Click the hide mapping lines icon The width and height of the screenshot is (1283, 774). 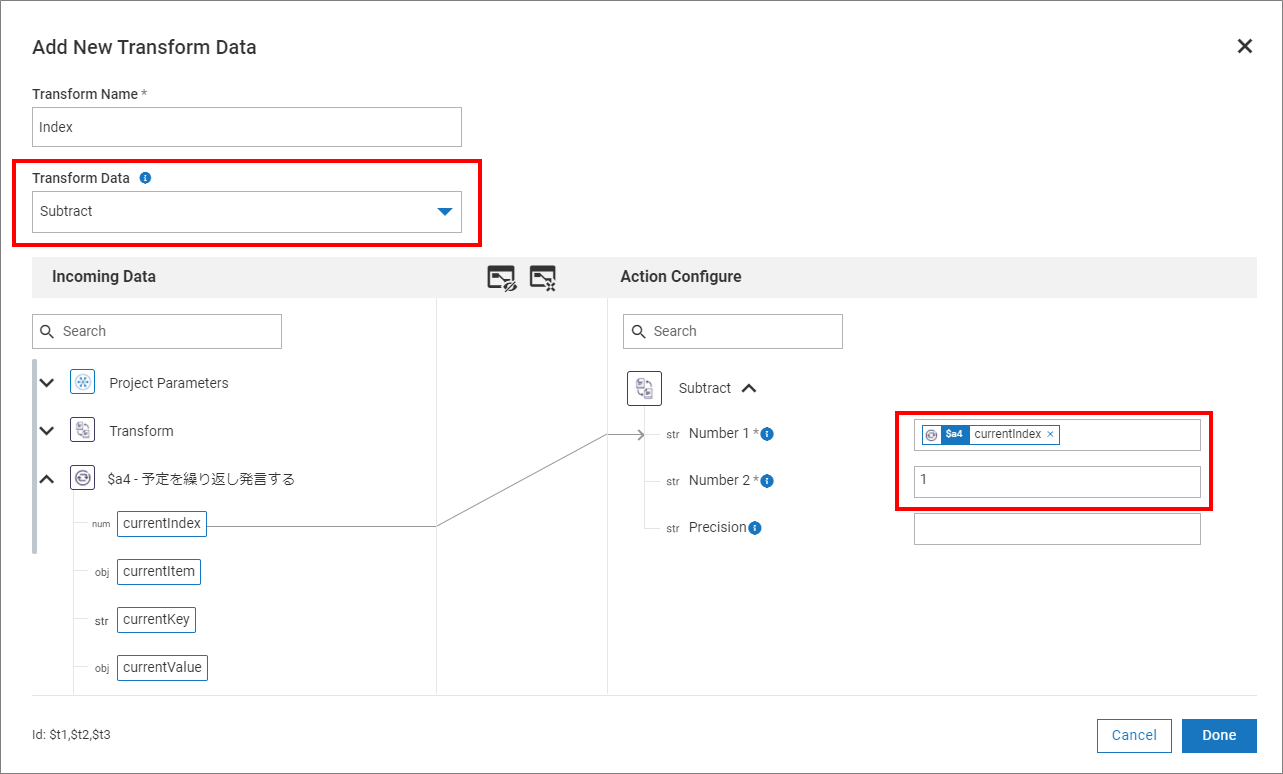(501, 278)
